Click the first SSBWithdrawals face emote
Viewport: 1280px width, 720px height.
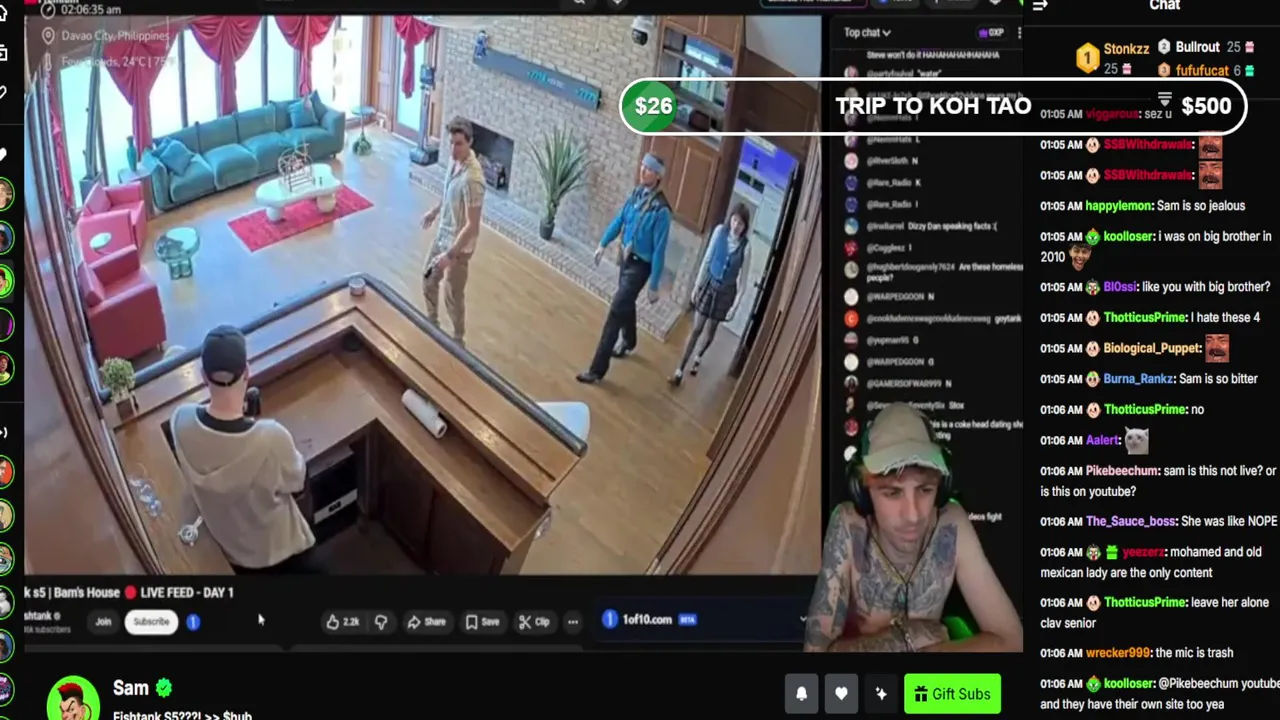coord(1210,145)
